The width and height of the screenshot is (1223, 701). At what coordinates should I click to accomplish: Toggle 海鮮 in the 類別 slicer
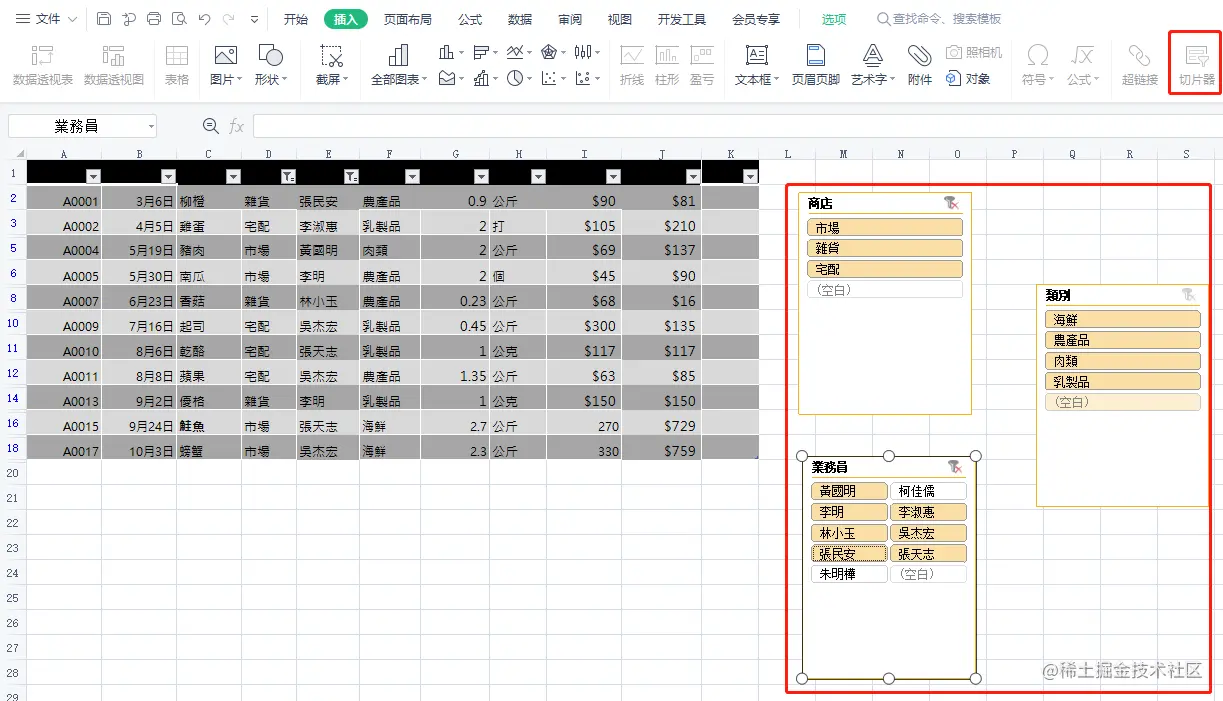[x=1122, y=318]
